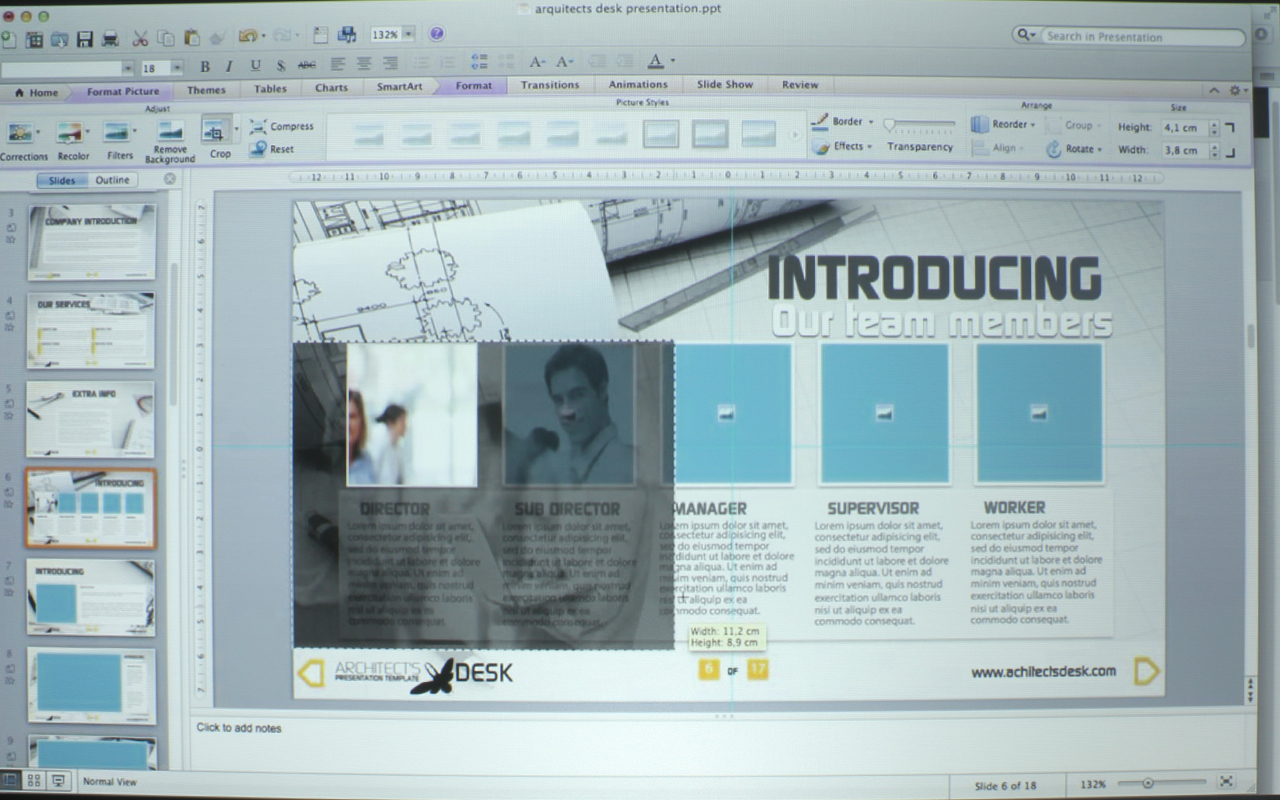Decrease font size with smaller A
The height and width of the screenshot is (800, 1280).
[565, 62]
